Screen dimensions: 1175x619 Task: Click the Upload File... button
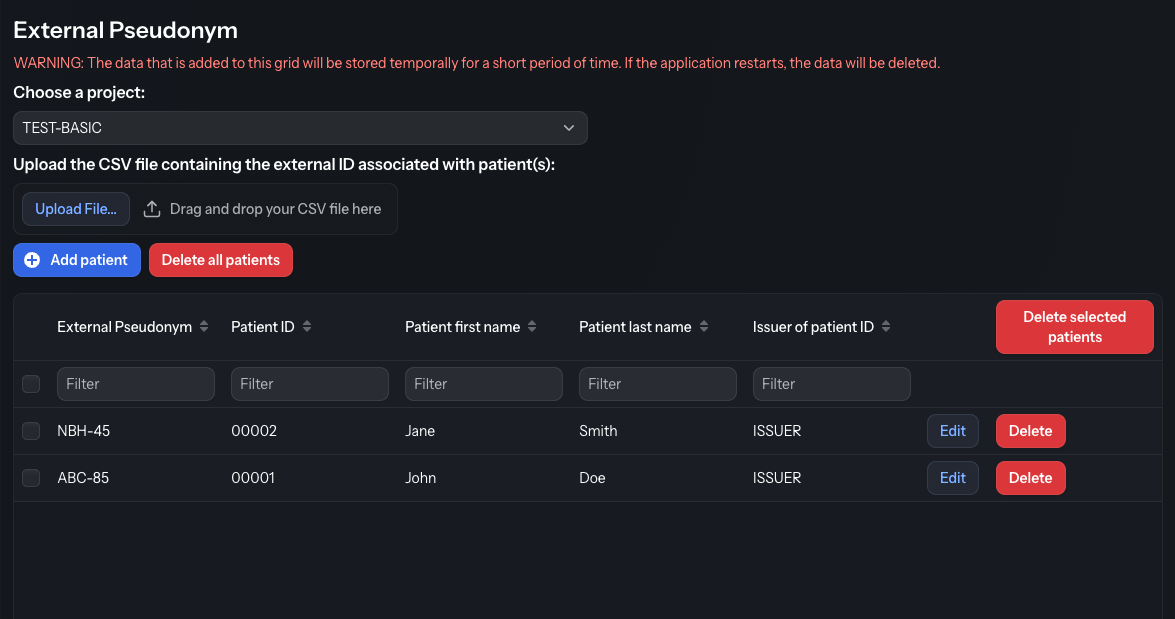[x=76, y=209]
